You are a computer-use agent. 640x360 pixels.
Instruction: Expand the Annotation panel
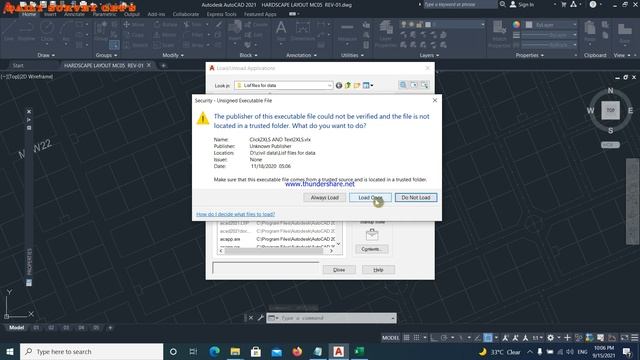pyautogui.click(x=301, y=55)
